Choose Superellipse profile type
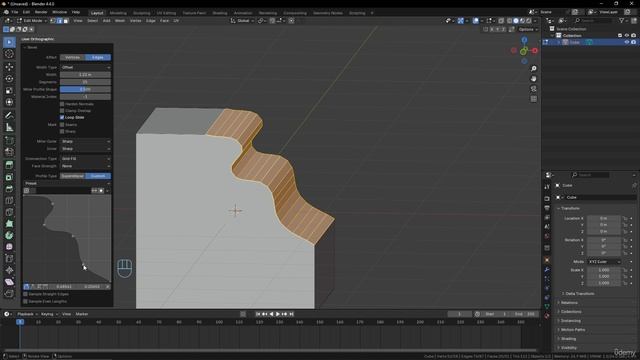The width and height of the screenshot is (640, 360). 73,176
